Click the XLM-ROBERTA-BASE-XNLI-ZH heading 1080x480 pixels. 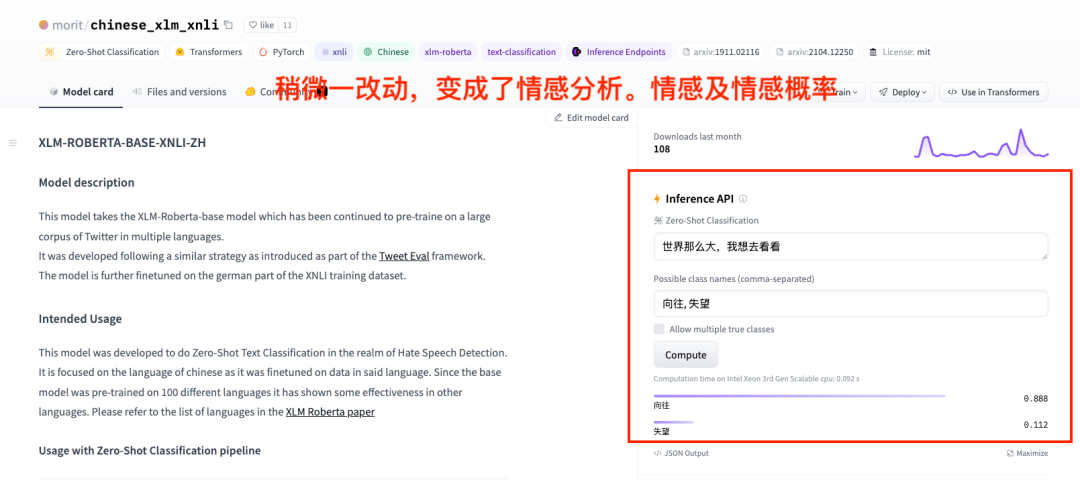(123, 143)
